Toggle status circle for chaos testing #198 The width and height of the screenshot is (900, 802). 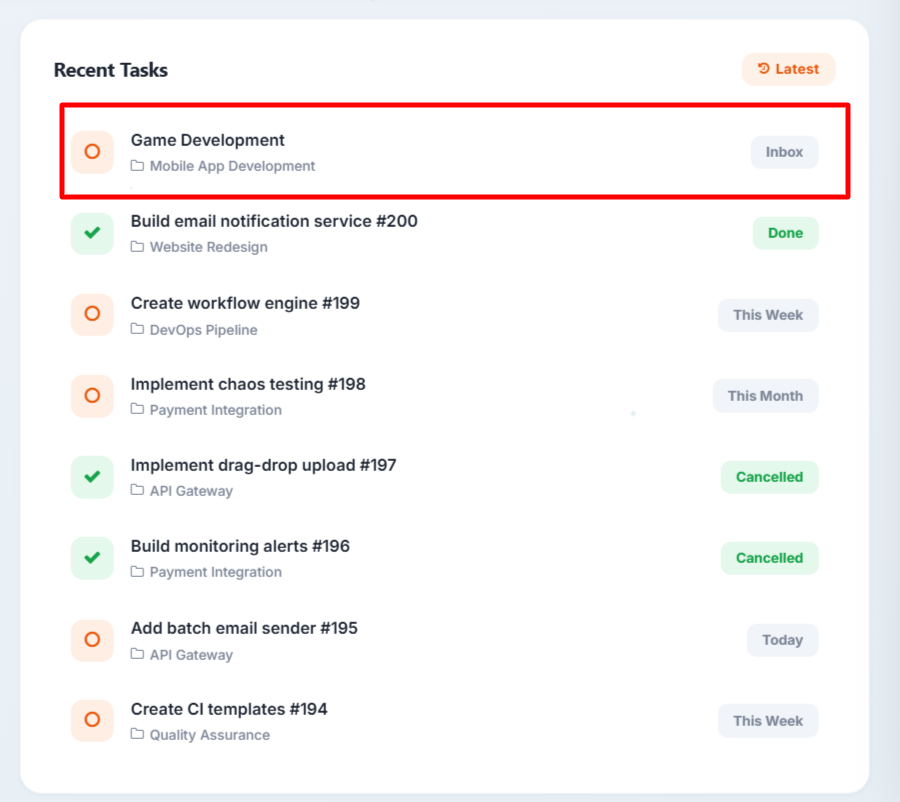tap(92, 396)
